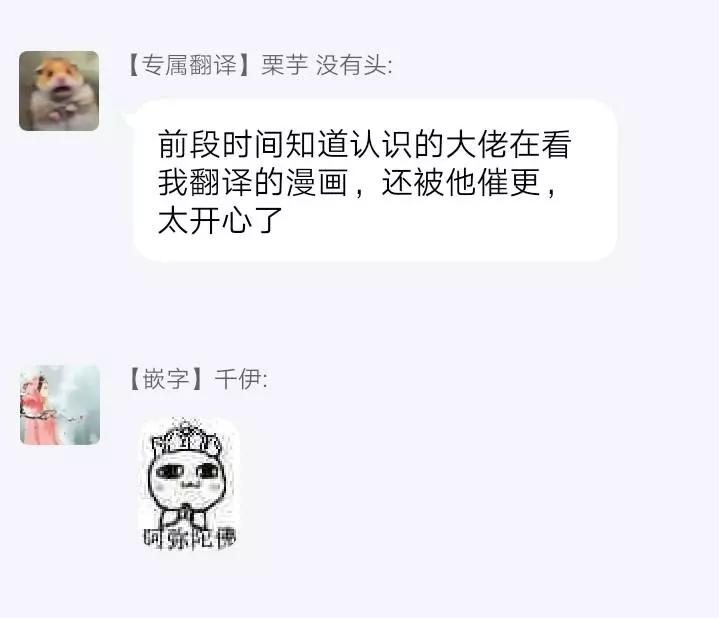Click the crown on the sticker character
This screenshot has width=719, height=618.
pyautogui.click(x=187, y=436)
